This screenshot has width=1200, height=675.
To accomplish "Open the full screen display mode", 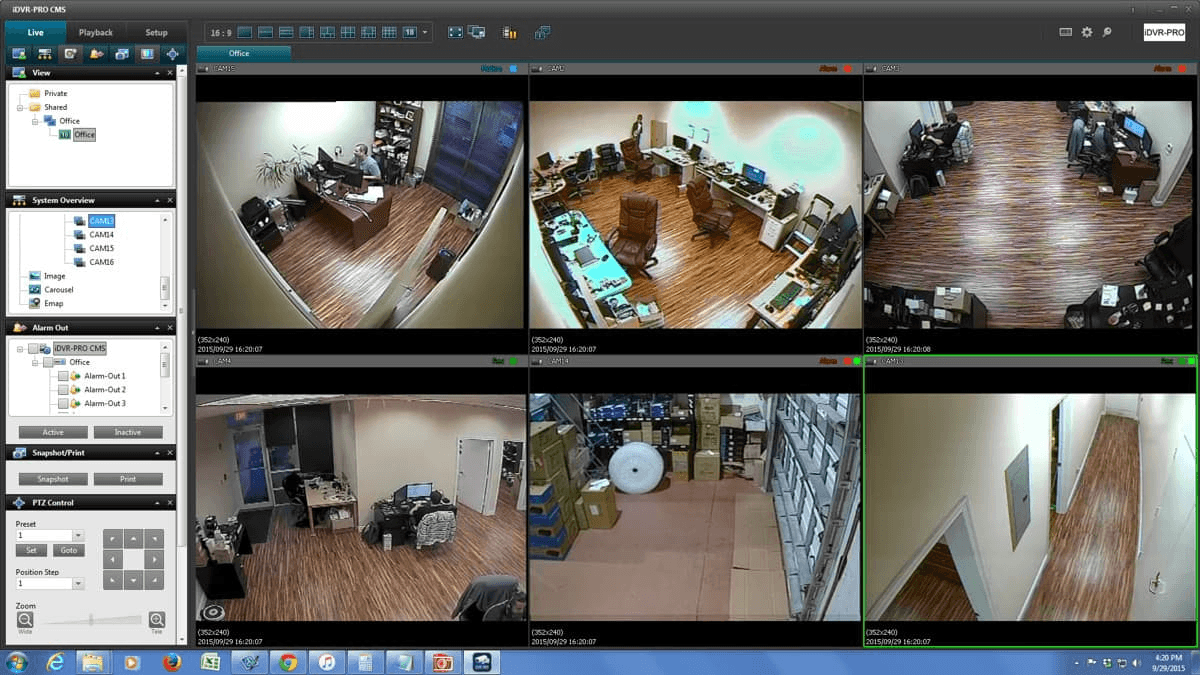I will pyautogui.click(x=454, y=32).
